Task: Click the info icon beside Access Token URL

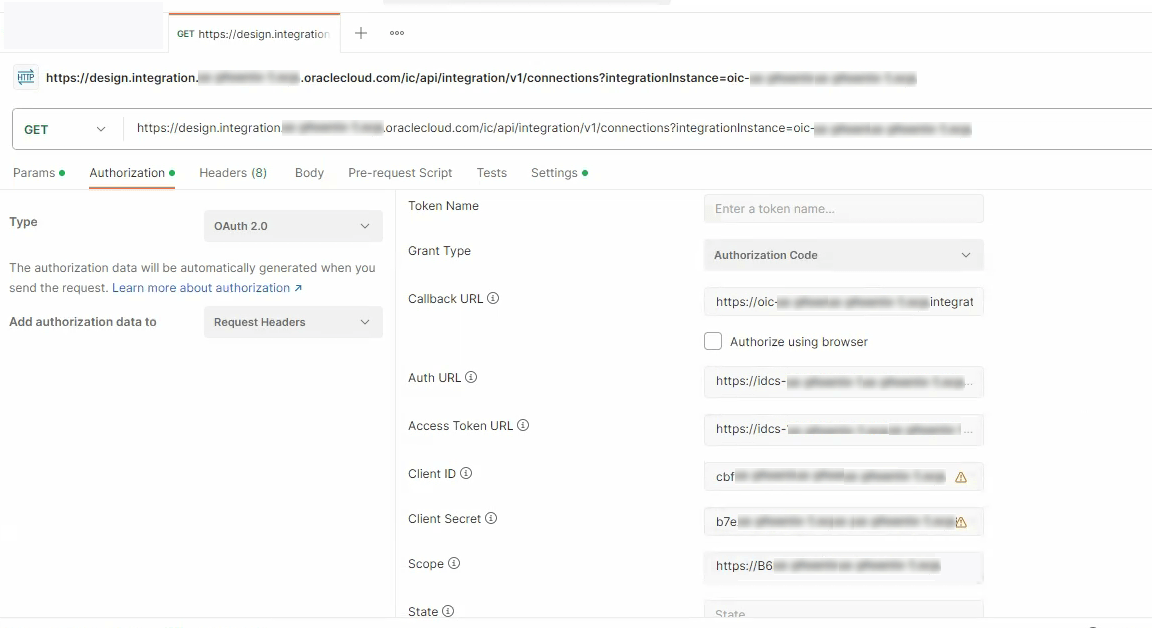Action: 521,424
